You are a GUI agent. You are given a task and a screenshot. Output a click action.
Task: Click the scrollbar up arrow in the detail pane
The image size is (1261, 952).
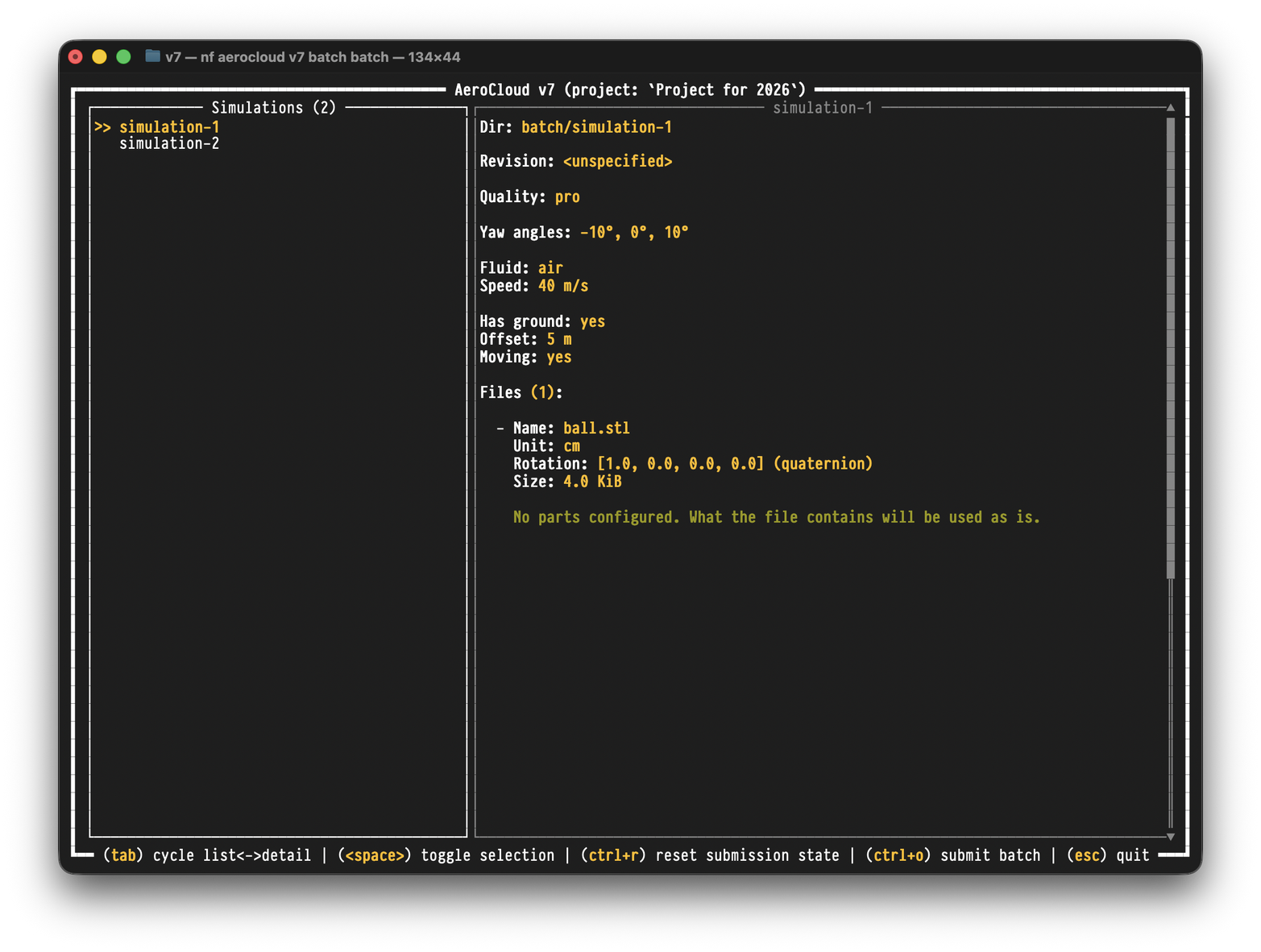tap(1170, 108)
